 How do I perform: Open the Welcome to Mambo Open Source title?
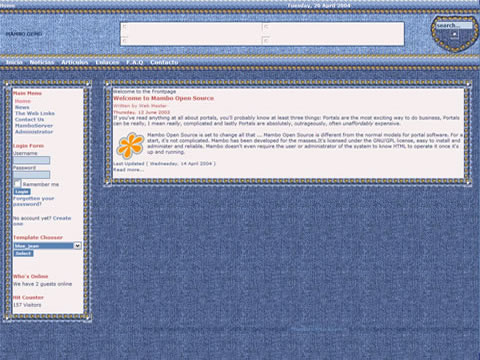(163, 98)
